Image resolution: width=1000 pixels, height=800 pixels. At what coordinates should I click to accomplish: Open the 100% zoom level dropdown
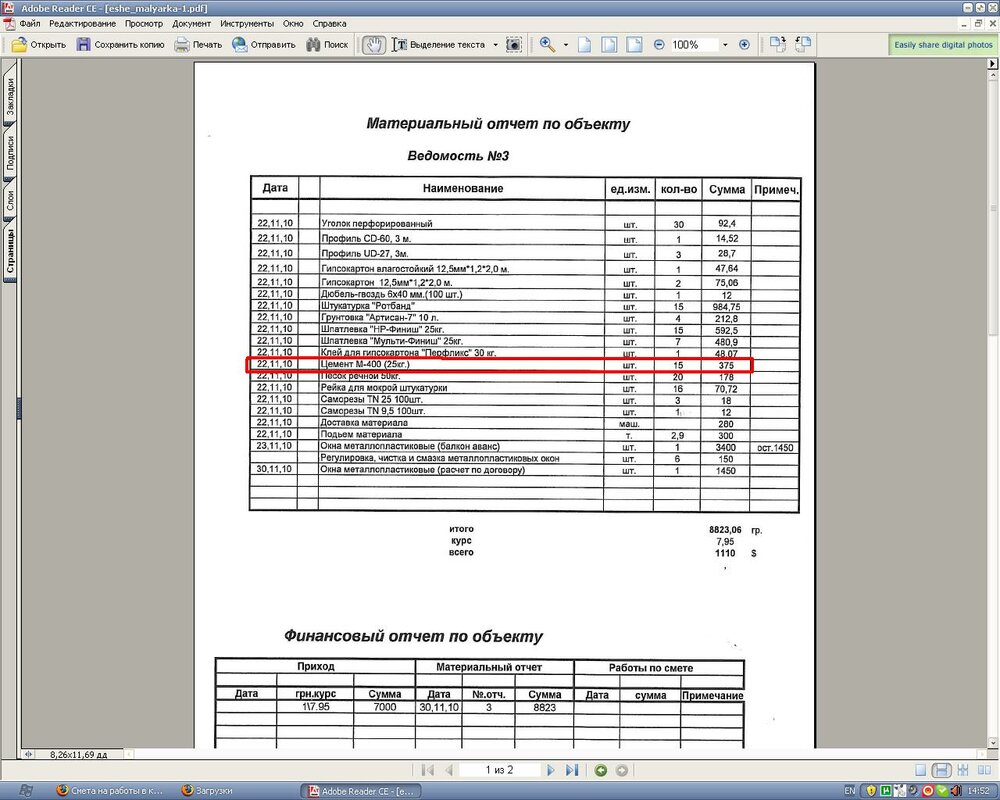click(725, 45)
